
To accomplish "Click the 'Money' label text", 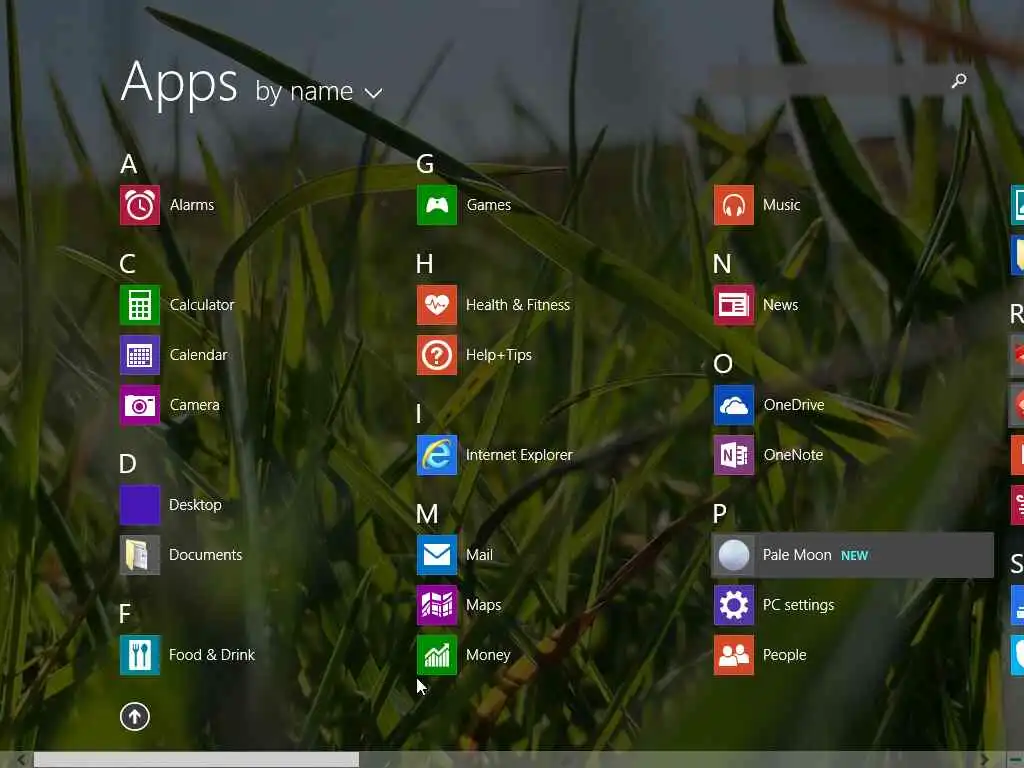I will click(x=488, y=654).
